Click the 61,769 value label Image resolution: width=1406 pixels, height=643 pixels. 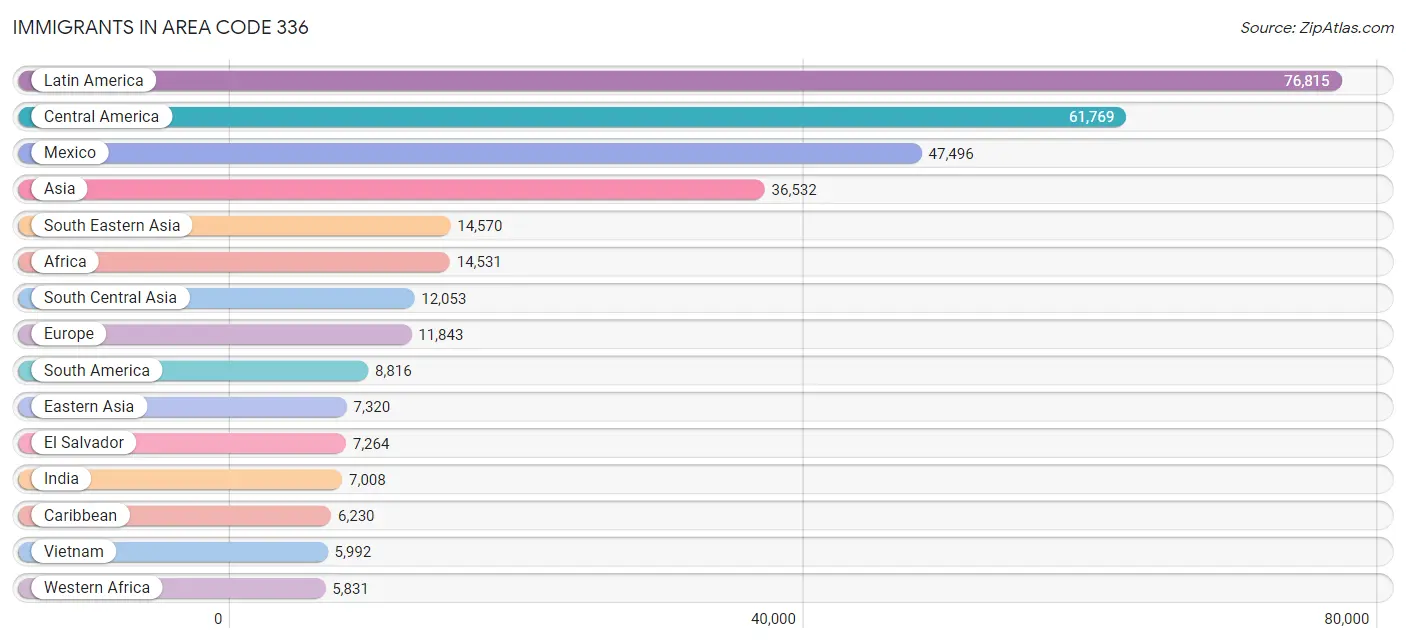pos(1091,117)
